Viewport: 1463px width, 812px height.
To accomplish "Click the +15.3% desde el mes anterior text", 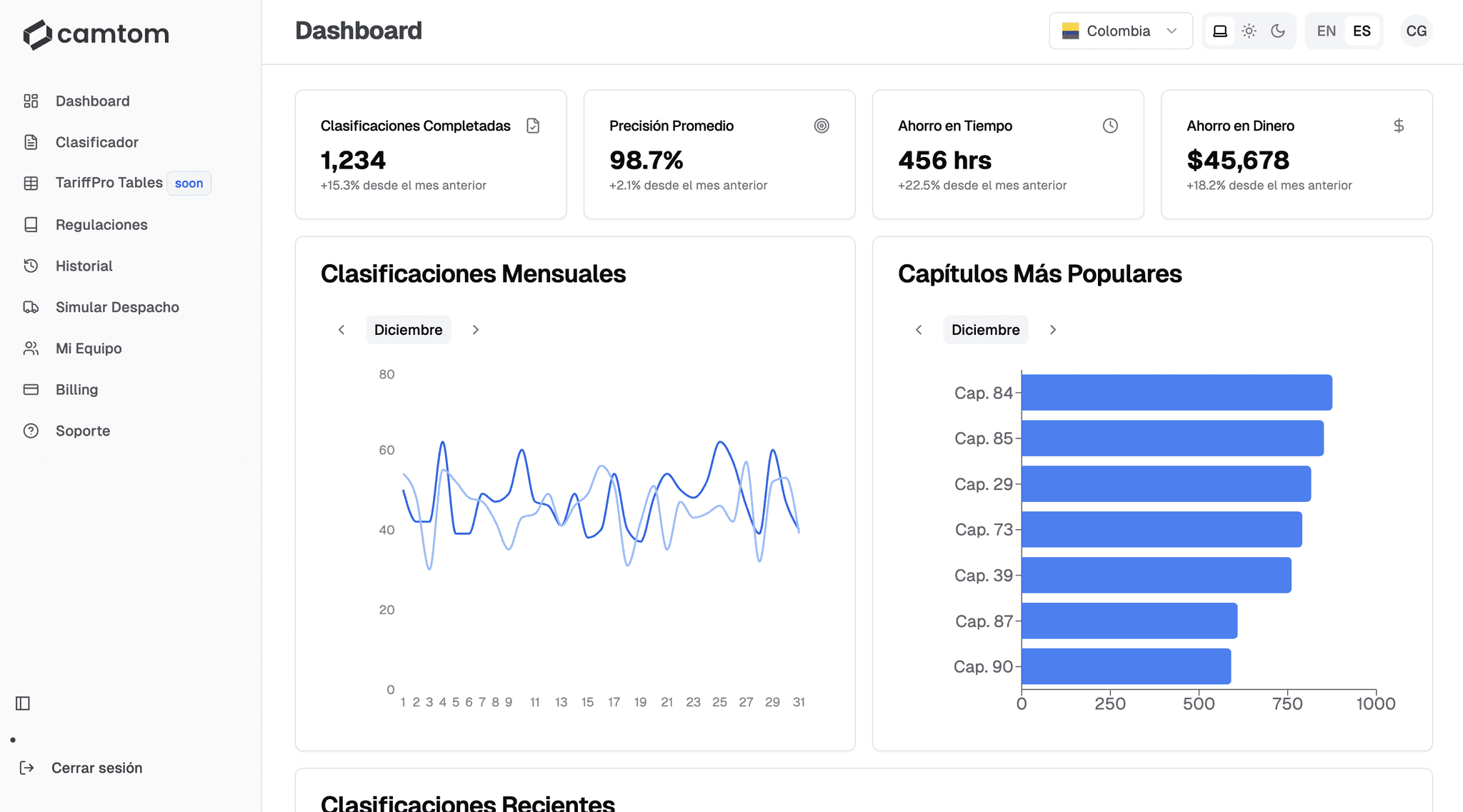I will click(x=404, y=186).
